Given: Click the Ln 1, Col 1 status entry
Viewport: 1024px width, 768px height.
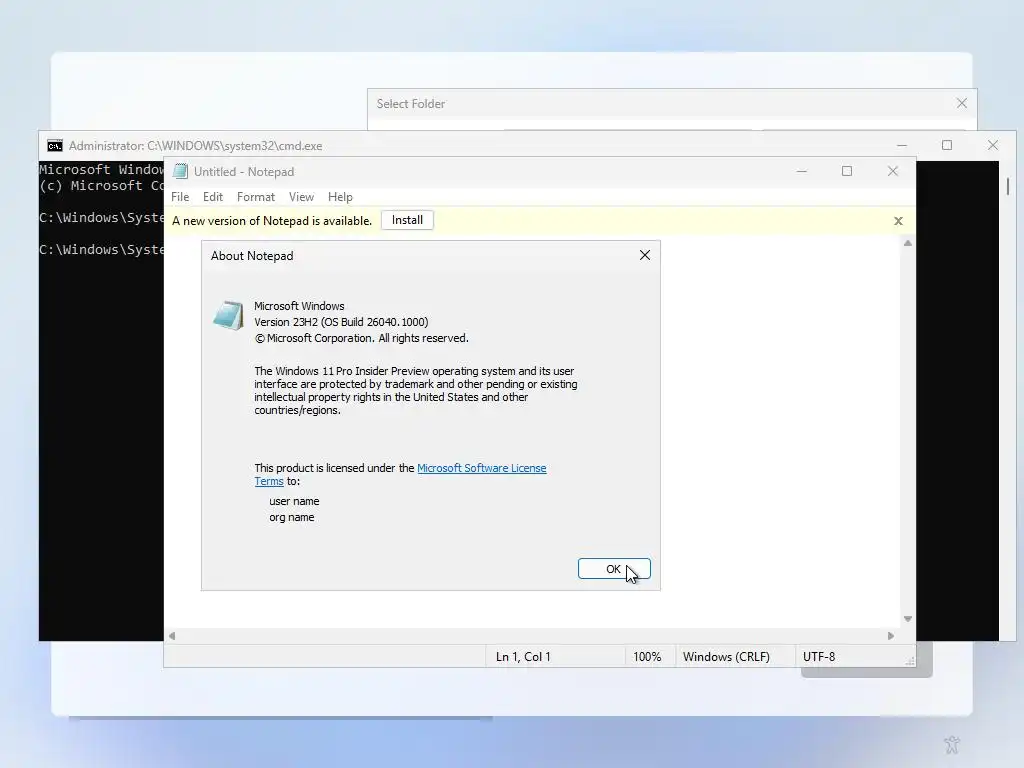Looking at the screenshot, I should (x=523, y=657).
